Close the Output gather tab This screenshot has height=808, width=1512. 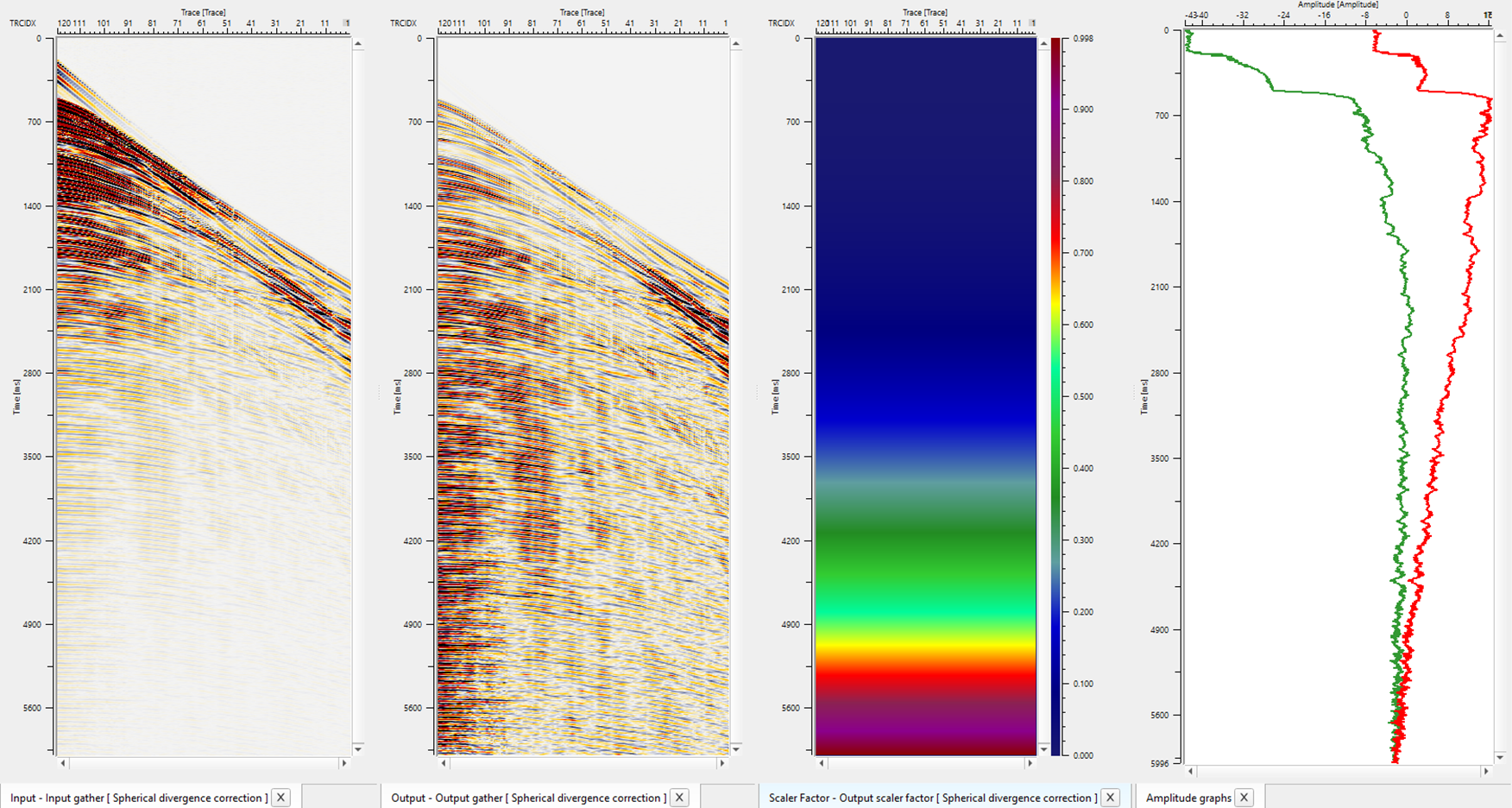[x=679, y=798]
